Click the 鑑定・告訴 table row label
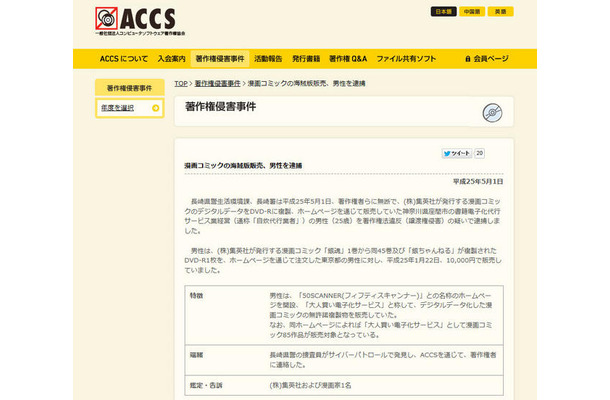 click(x=206, y=385)
